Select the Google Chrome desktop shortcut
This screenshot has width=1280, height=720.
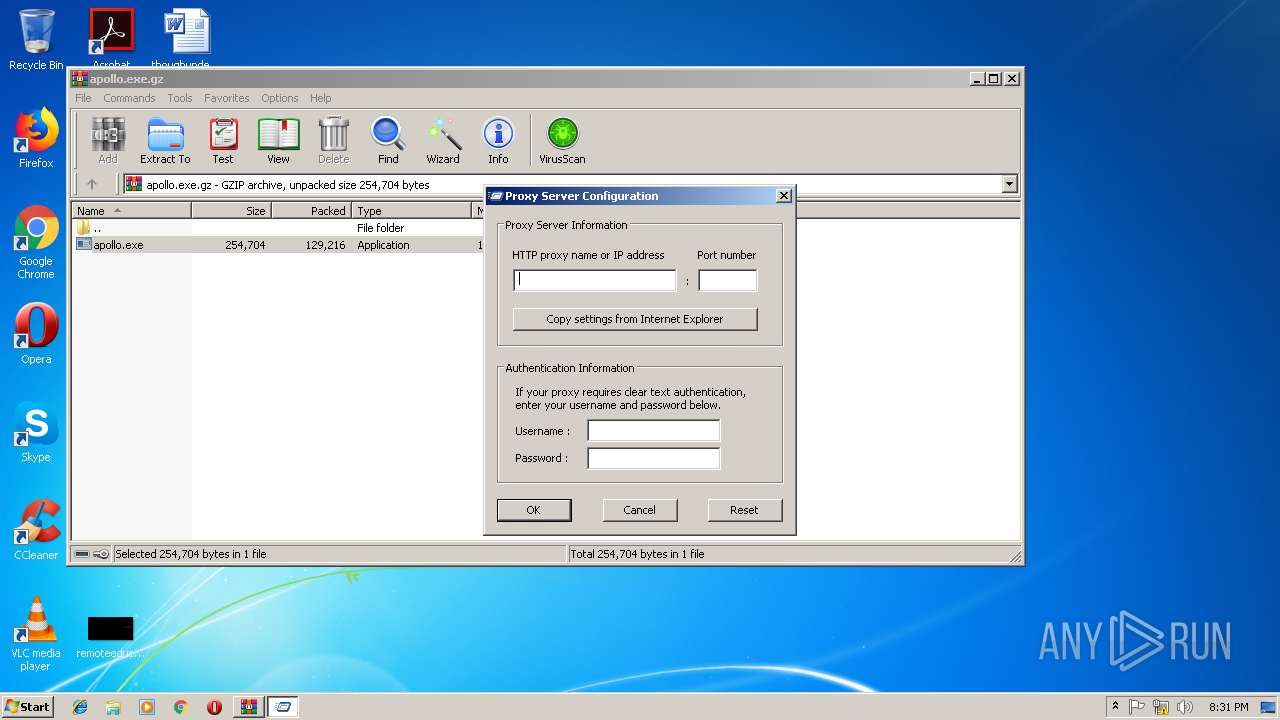click(36, 242)
